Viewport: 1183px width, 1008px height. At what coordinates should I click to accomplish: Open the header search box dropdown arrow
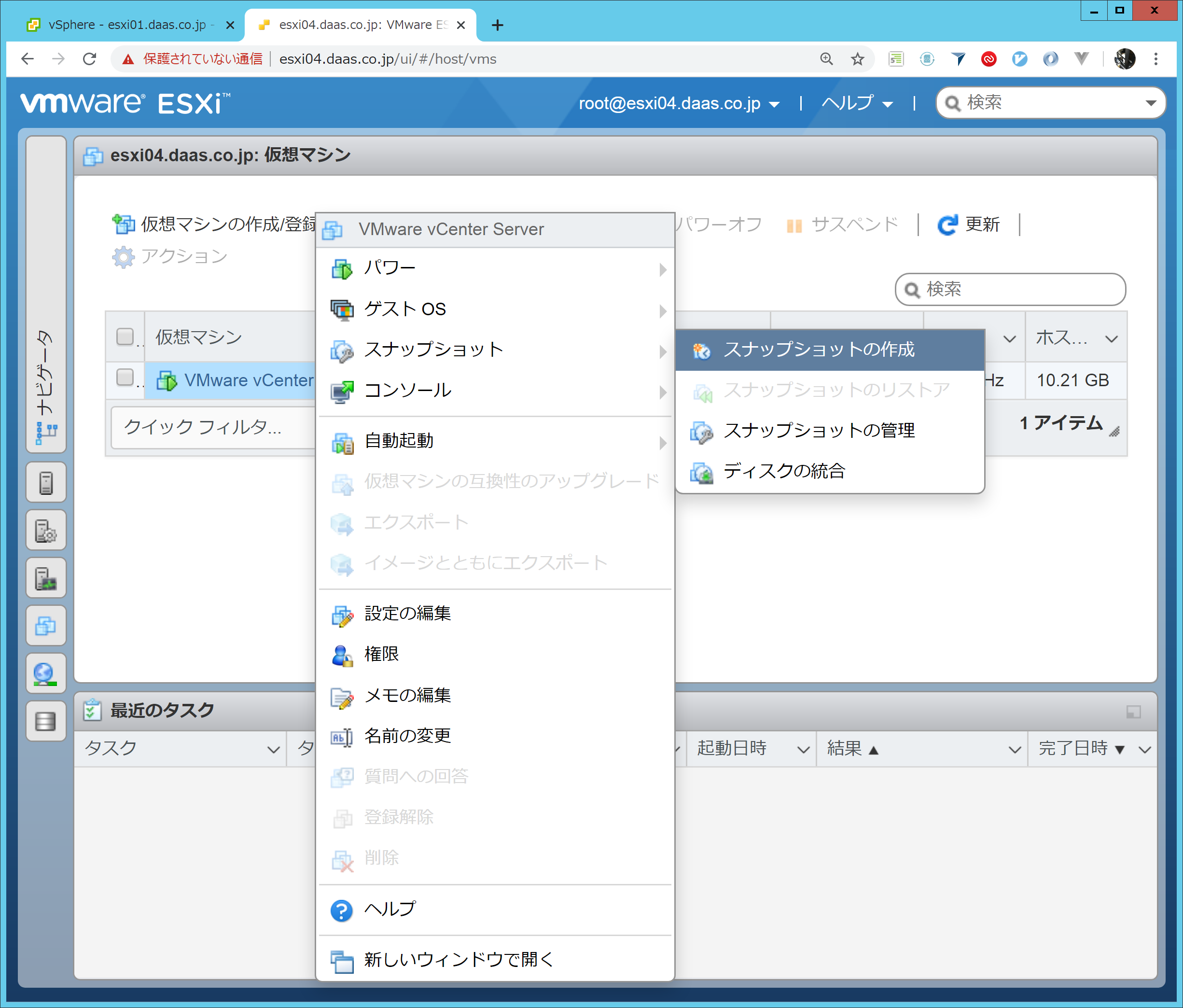point(1151,103)
